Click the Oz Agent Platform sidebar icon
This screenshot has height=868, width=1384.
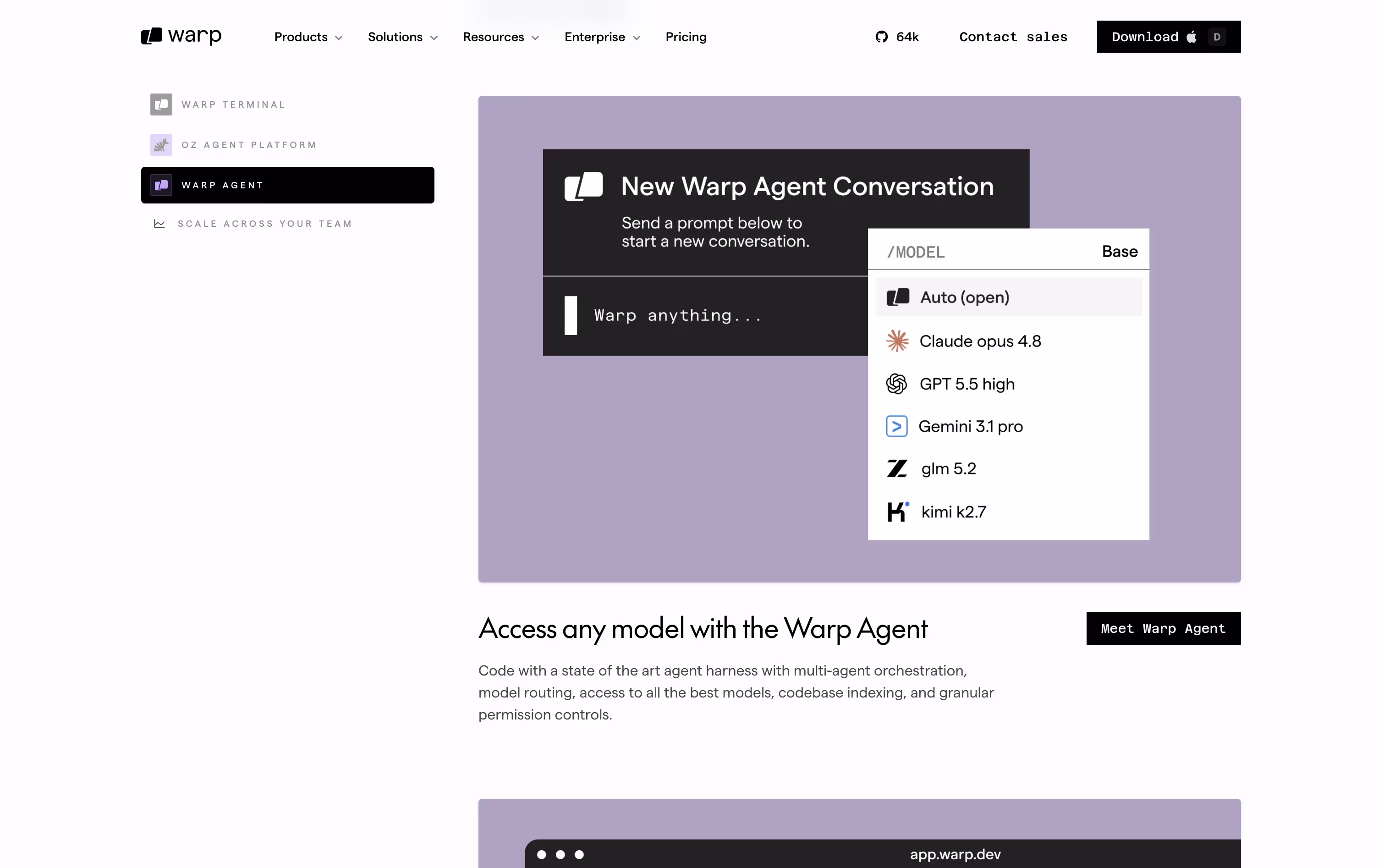(x=161, y=145)
